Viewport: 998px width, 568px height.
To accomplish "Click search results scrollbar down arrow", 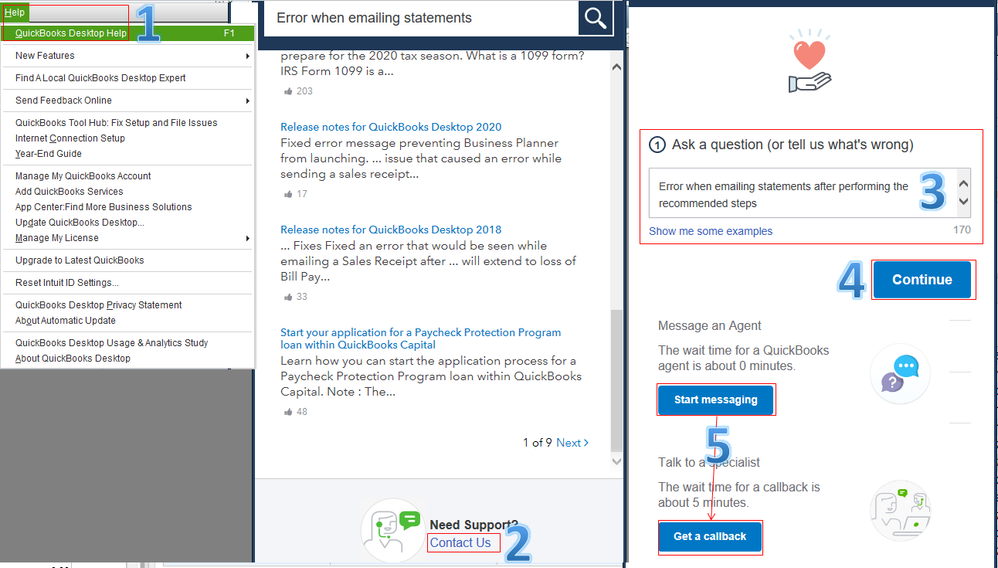I will click(x=616, y=461).
